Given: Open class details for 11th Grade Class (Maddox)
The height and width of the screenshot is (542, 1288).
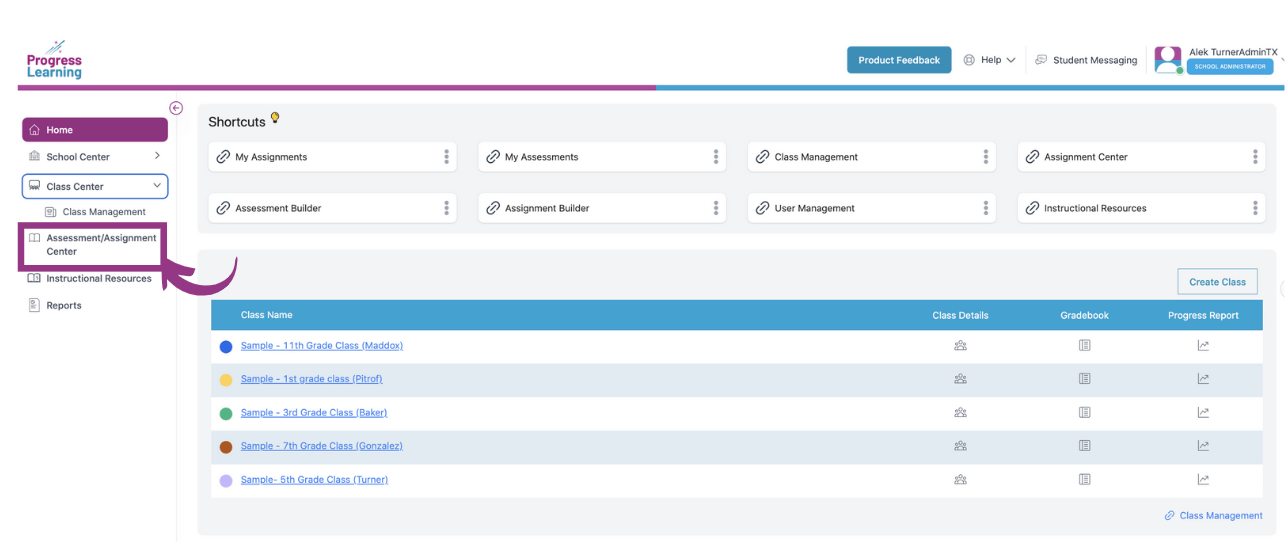Looking at the screenshot, I should (x=960, y=346).
